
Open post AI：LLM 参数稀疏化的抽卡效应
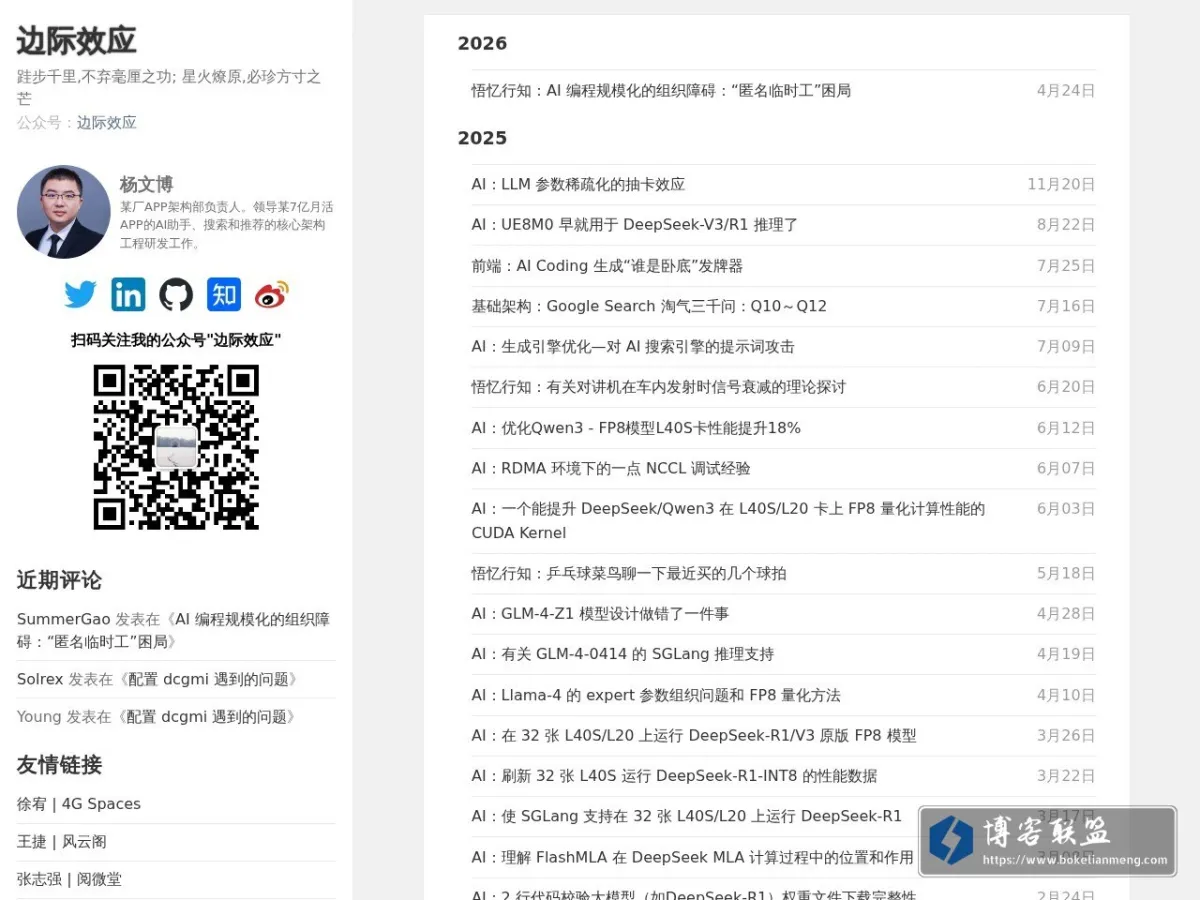click(x=578, y=184)
